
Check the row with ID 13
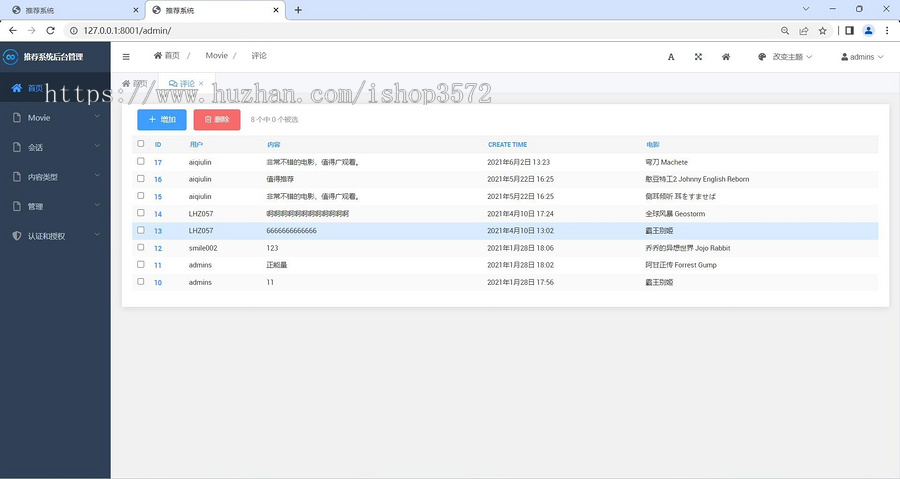coord(141,230)
